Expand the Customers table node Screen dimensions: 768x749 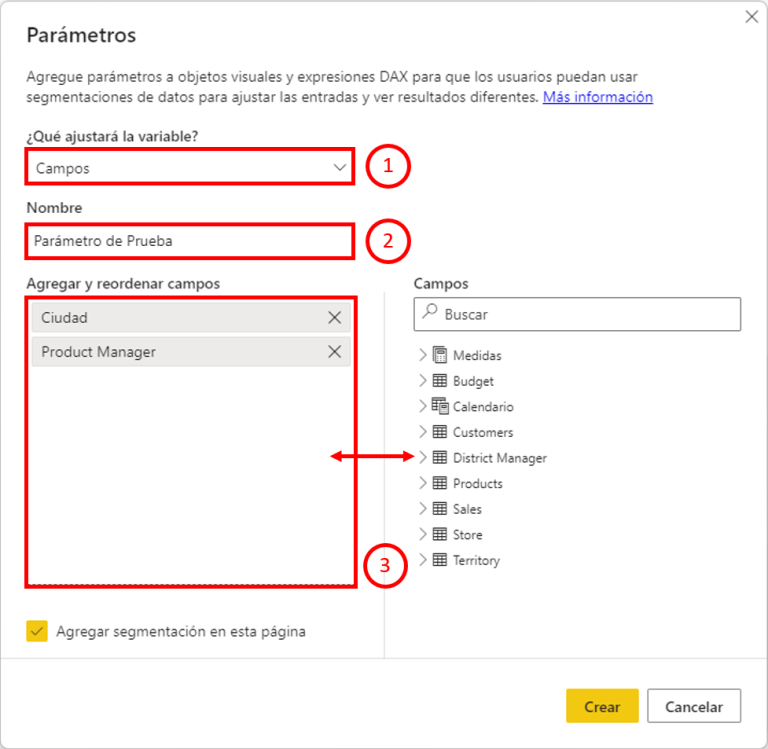[x=423, y=432]
